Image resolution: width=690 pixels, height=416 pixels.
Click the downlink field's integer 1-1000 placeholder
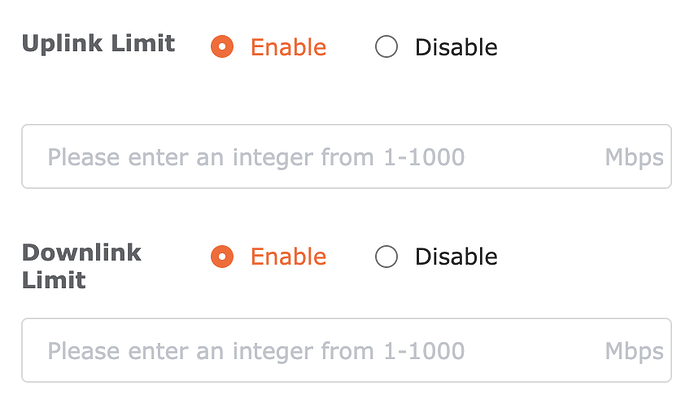tap(256, 351)
